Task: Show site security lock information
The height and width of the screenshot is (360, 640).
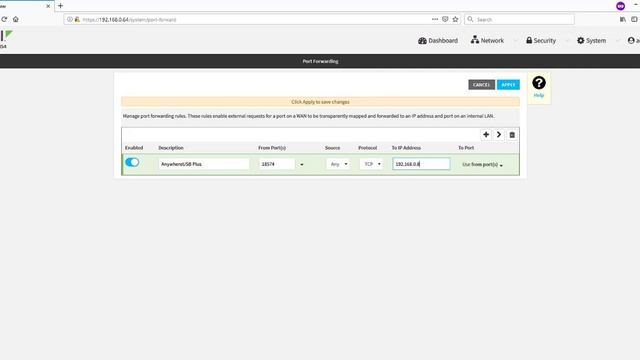Action: (77, 19)
